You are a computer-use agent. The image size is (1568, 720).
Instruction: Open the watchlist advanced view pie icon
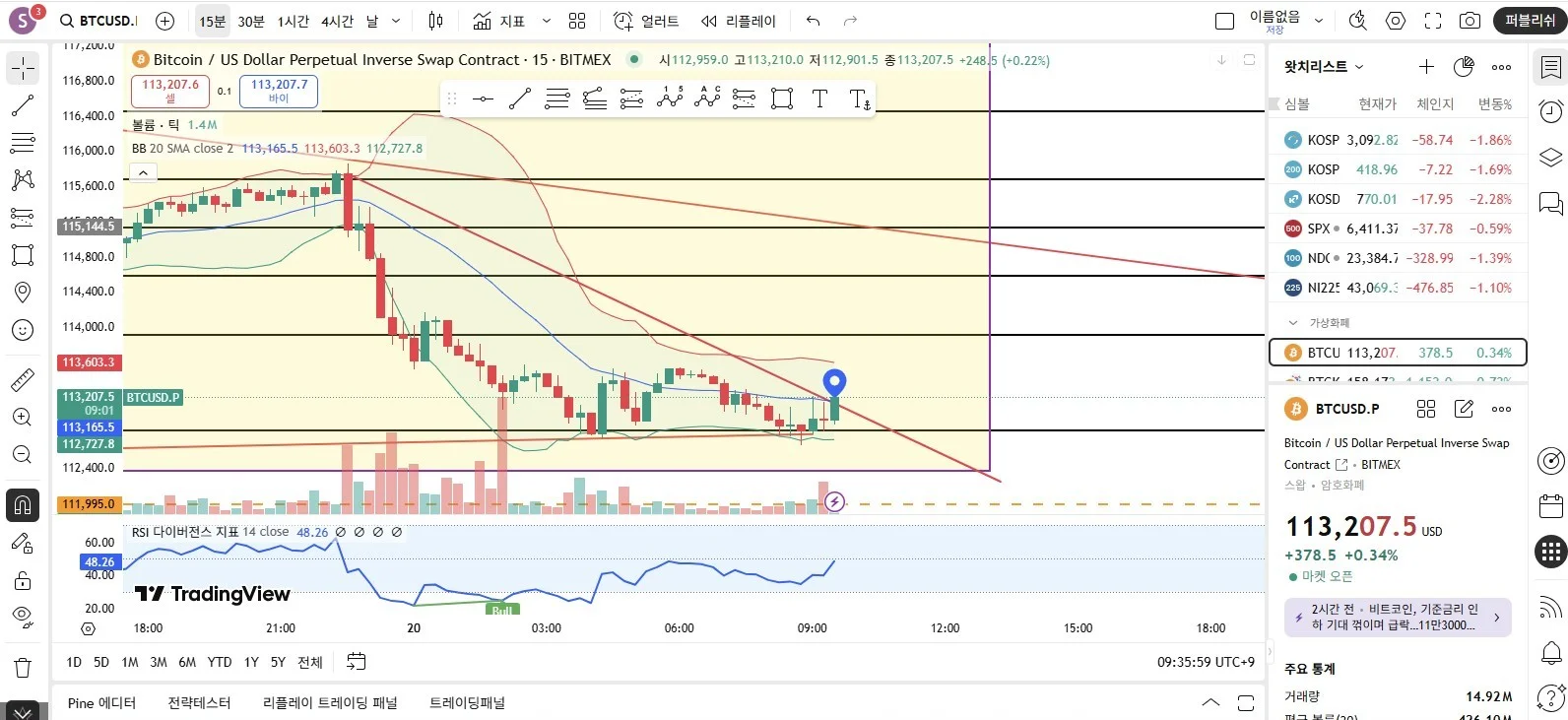click(x=1464, y=66)
